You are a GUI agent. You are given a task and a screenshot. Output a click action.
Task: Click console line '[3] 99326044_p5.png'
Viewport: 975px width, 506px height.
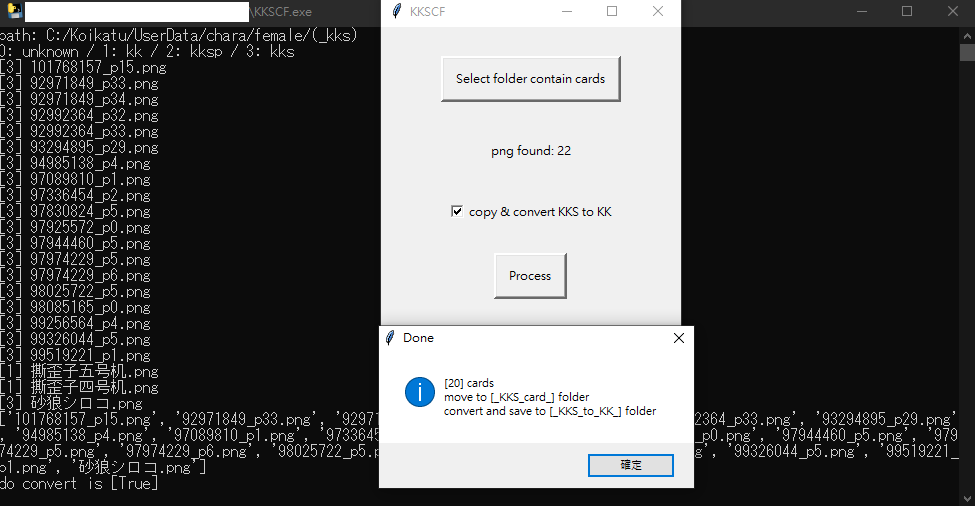[75, 339]
